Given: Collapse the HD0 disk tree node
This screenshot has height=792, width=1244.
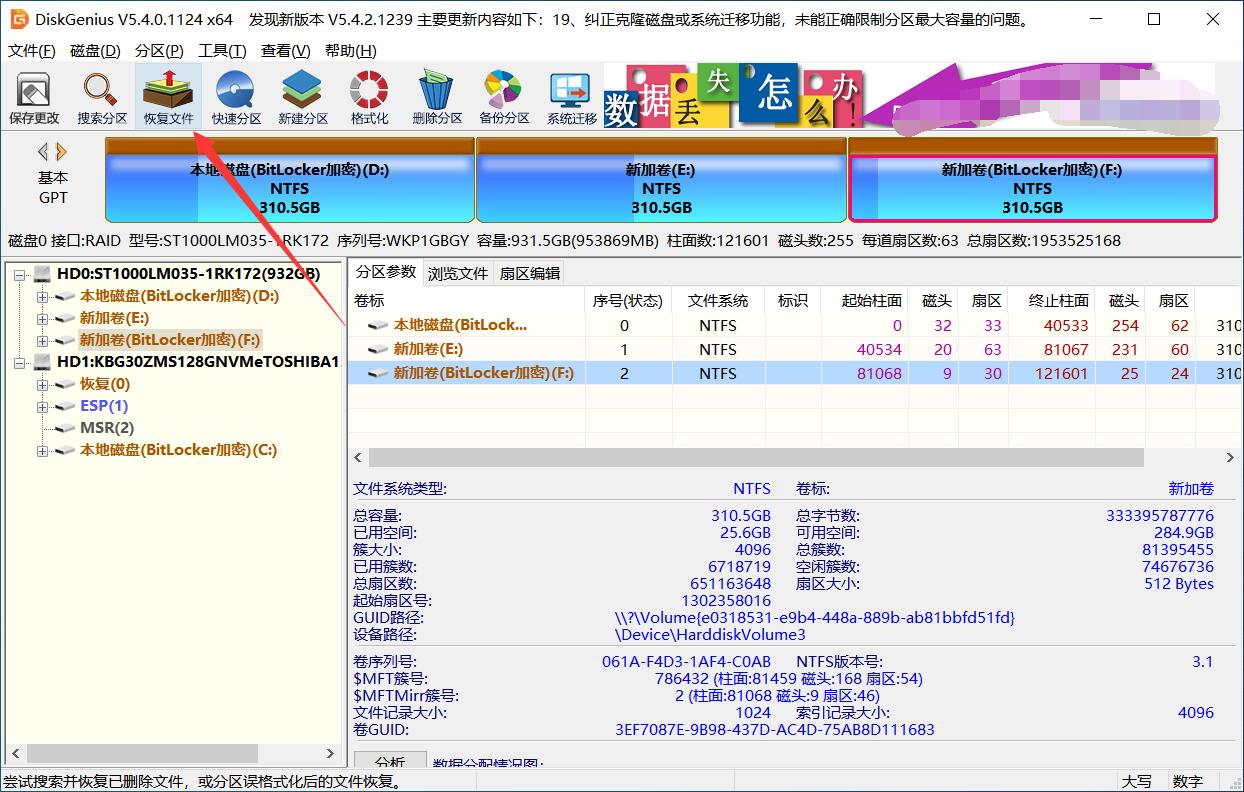Looking at the screenshot, I should pos(21,274).
